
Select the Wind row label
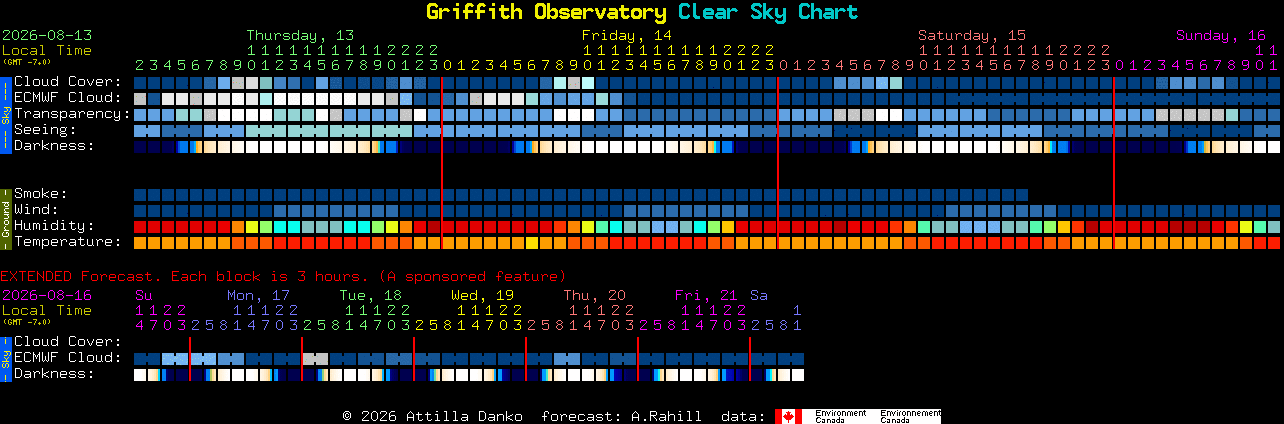click(x=36, y=209)
